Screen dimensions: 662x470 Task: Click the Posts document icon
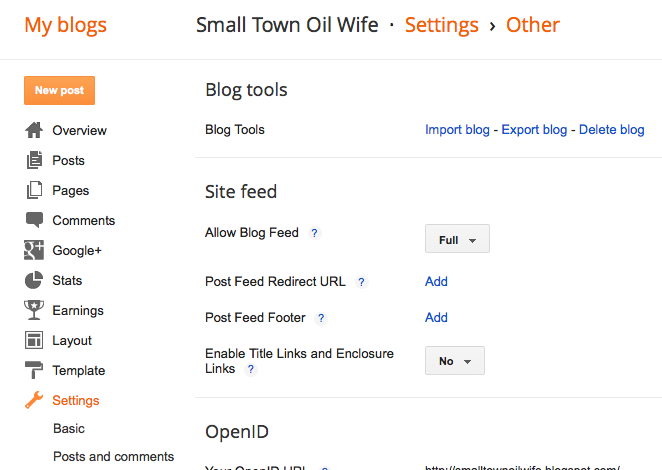(x=34, y=160)
